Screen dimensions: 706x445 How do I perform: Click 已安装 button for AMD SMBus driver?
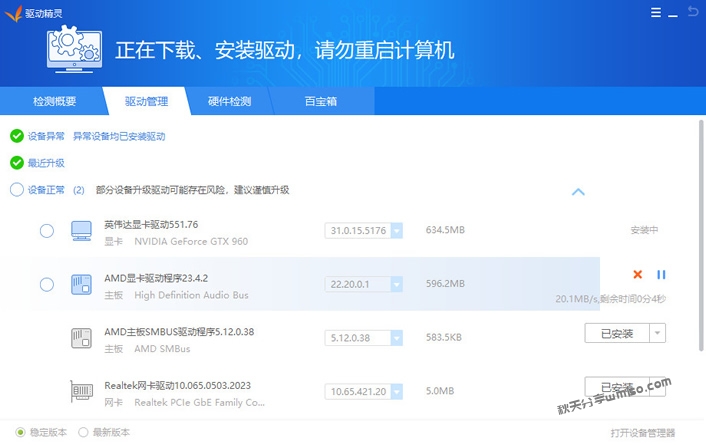click(617, 333)
